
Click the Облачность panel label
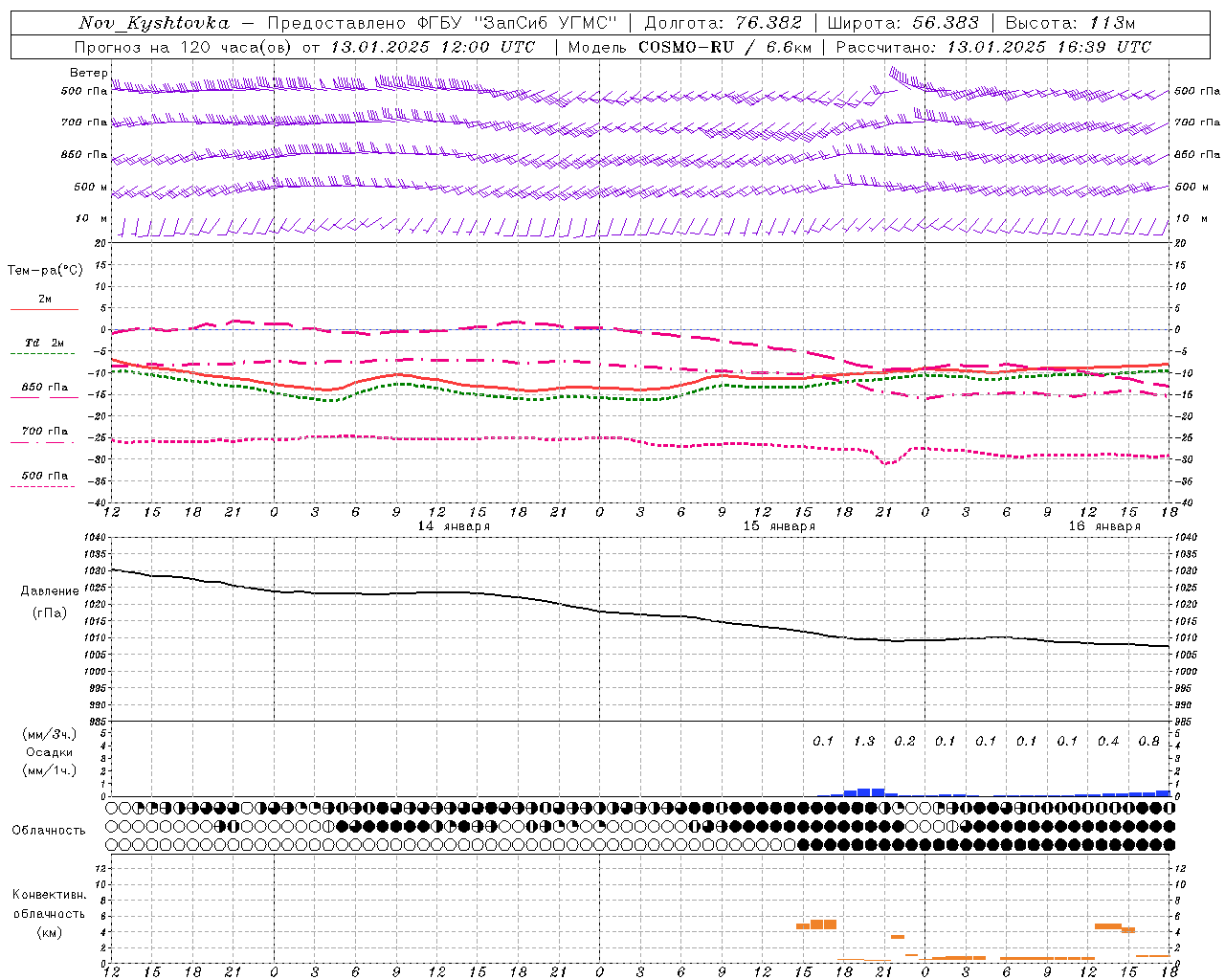49,831
